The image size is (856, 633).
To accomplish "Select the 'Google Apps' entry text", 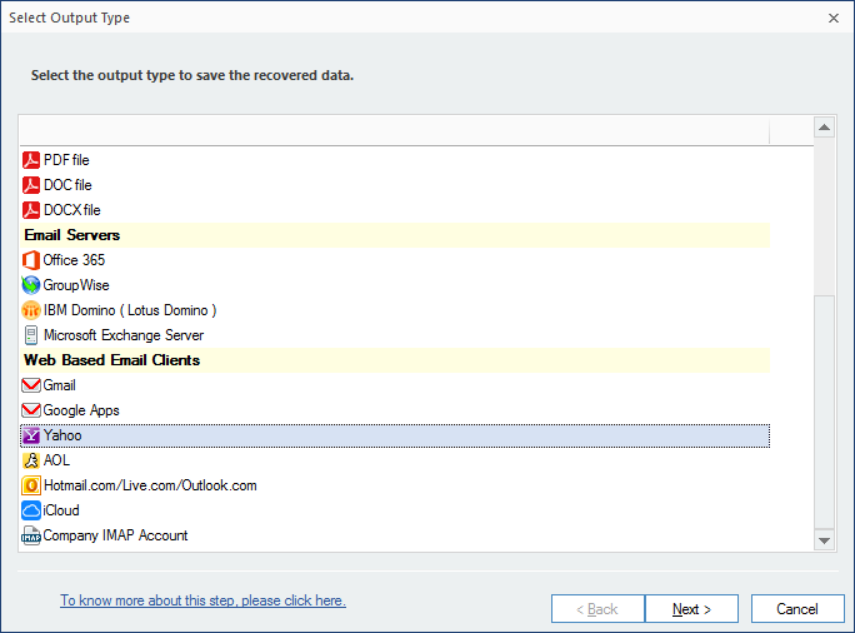I will 81,410.
